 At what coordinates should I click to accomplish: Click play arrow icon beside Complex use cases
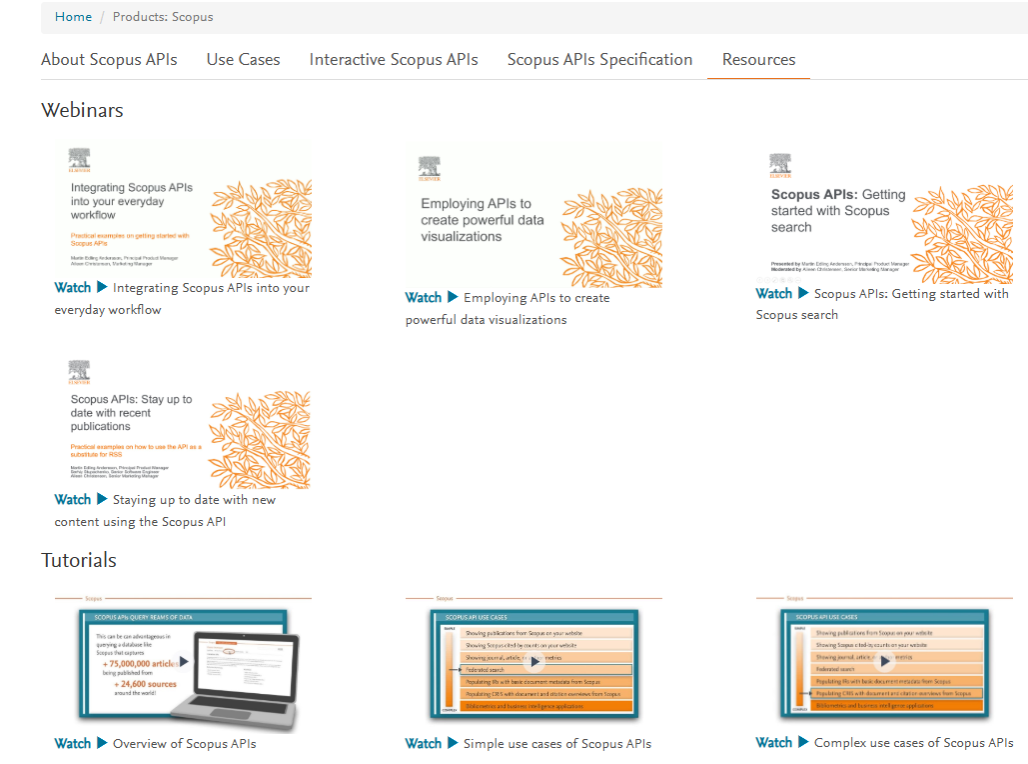[803, 742]
